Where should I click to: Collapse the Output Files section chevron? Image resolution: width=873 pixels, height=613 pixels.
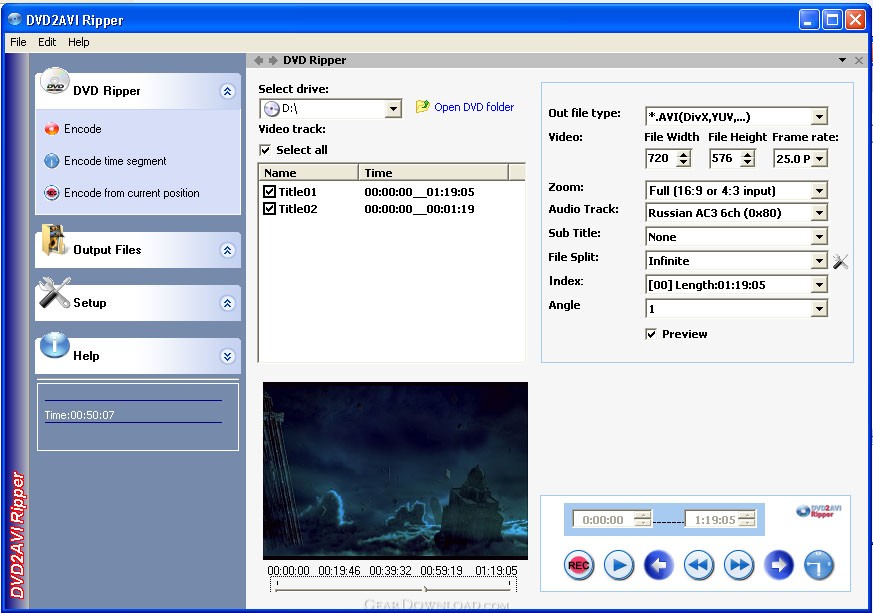point(227,250)
